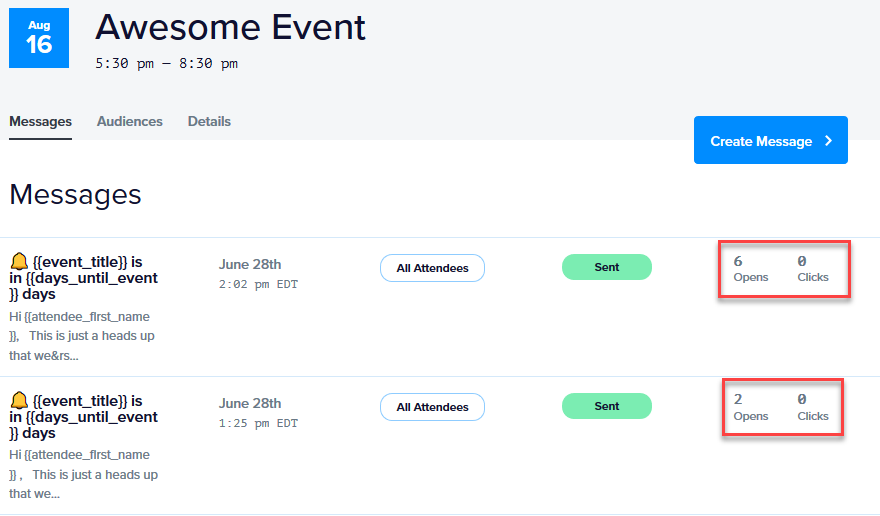Click the Sent status of second message
The image size is (880, 516).
(x=607, y=406)
